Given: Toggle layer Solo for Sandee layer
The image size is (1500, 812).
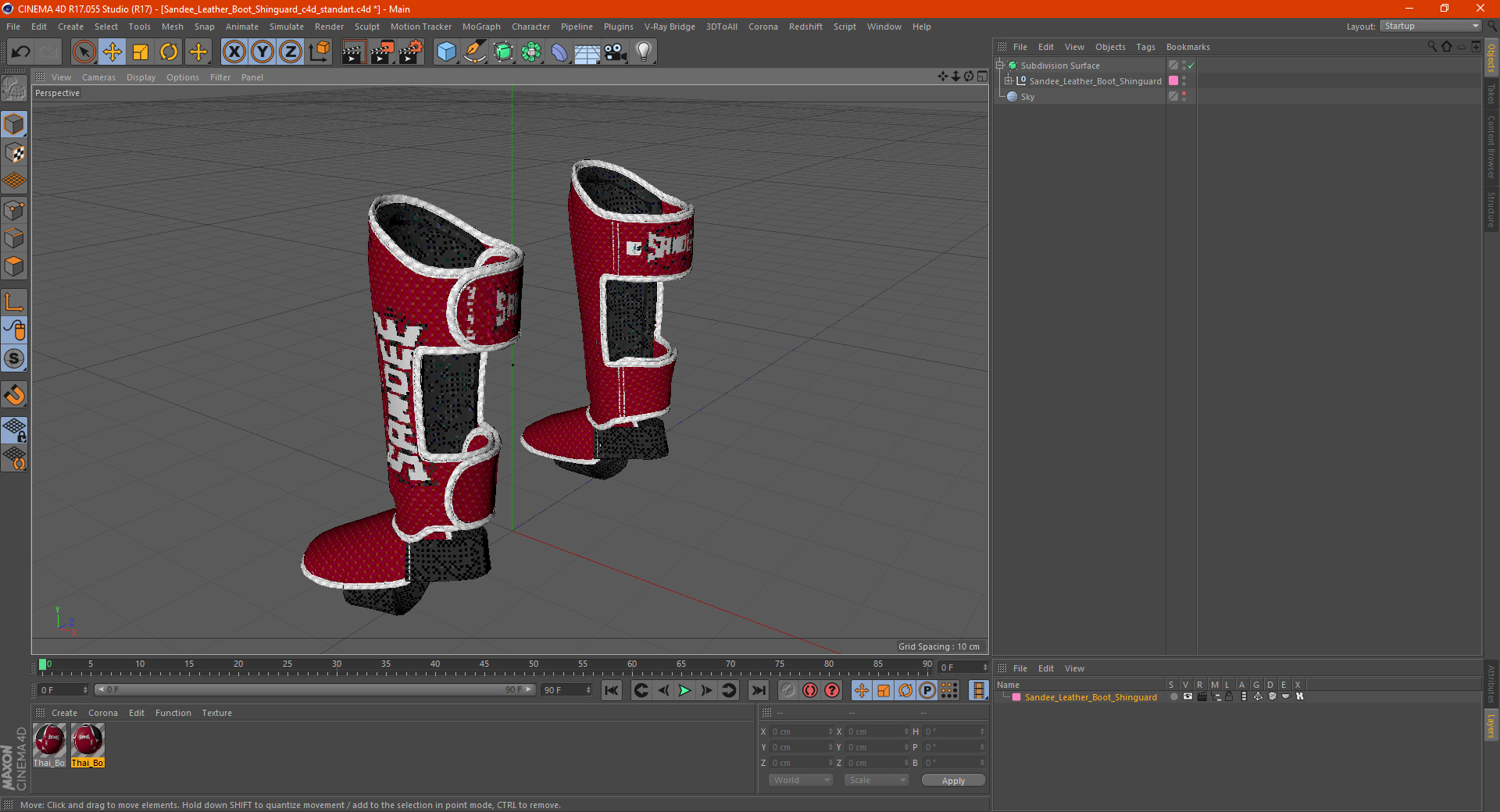Looking at the screenshot, I should (1173, 697).
